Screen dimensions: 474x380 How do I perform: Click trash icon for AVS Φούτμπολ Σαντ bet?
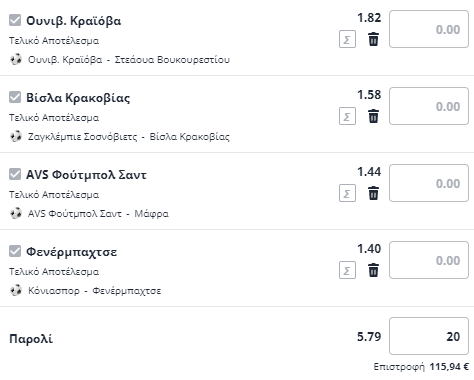click(373, 193)
